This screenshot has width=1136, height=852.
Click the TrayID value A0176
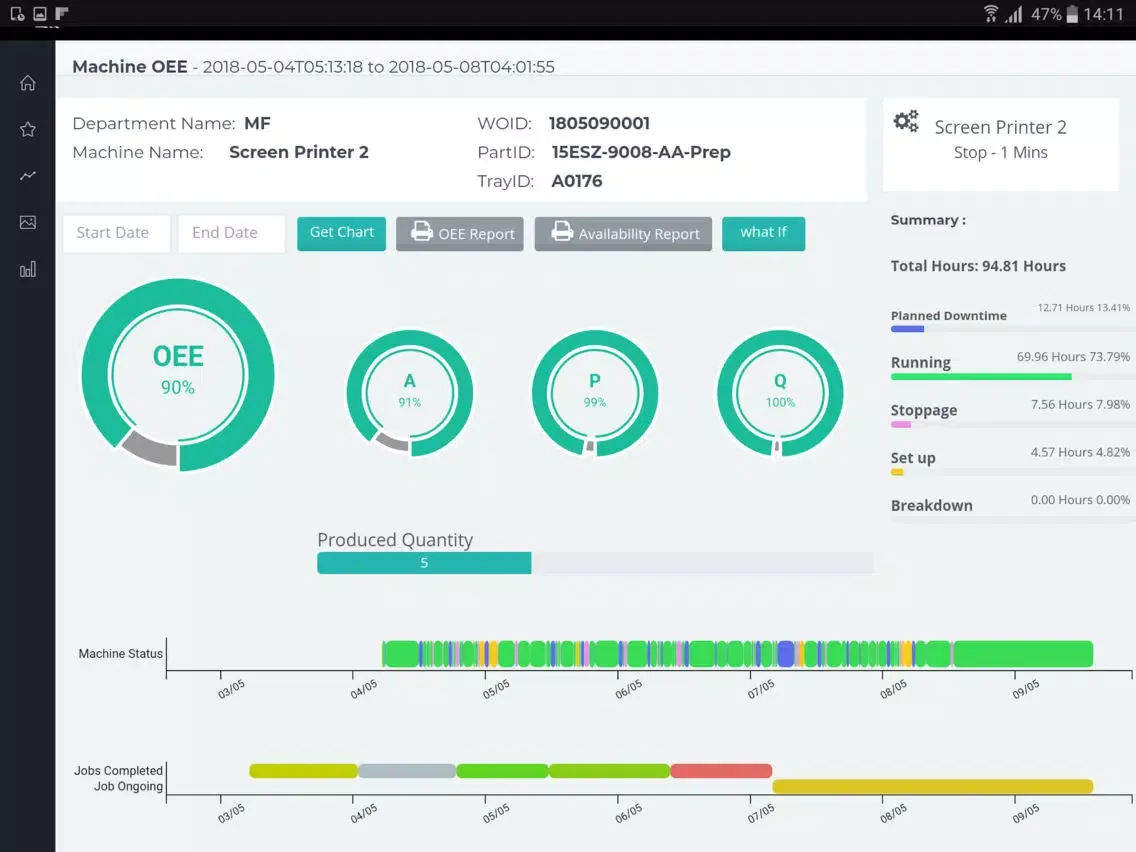point(577,181)
